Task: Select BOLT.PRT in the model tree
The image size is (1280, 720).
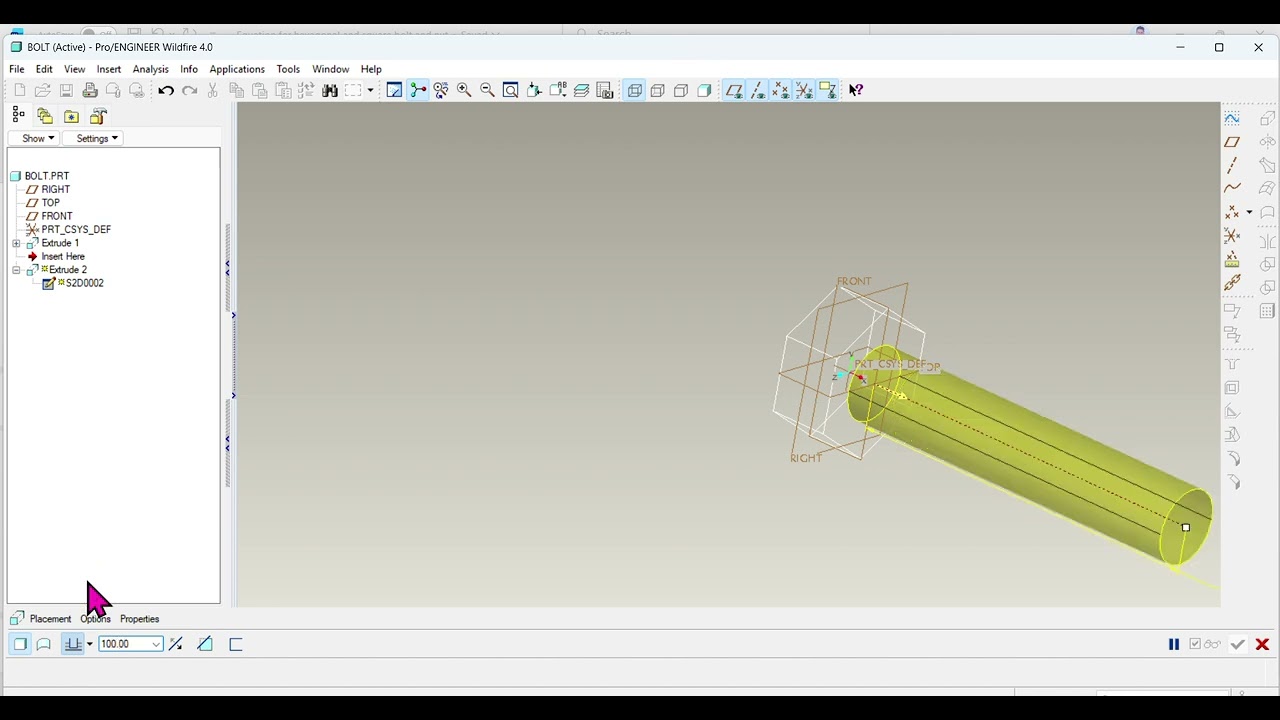Action: click(47, 176)
